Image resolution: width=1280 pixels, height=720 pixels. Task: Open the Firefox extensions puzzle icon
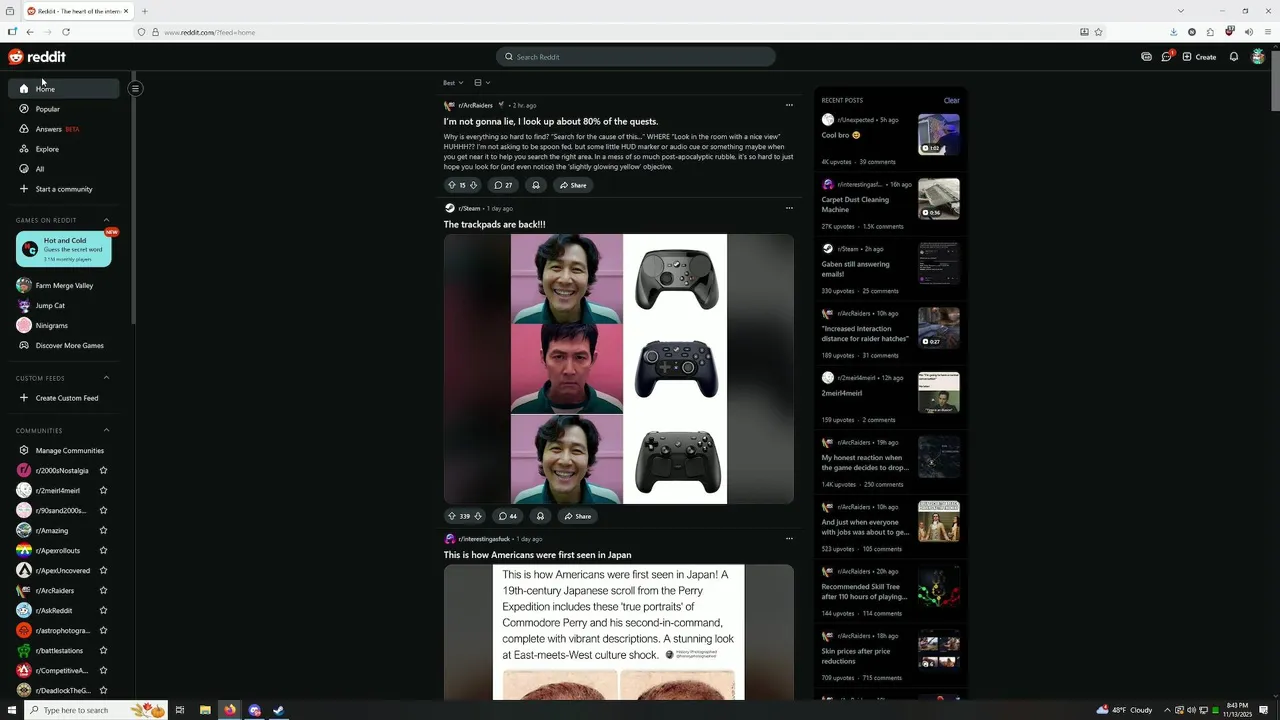1210,32
